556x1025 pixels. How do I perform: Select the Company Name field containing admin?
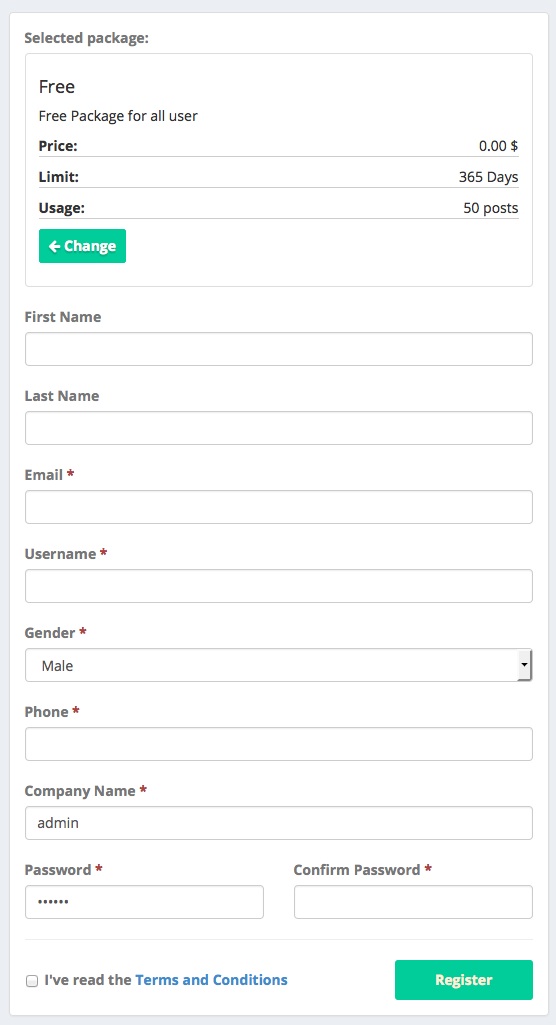tap(278, 823)
